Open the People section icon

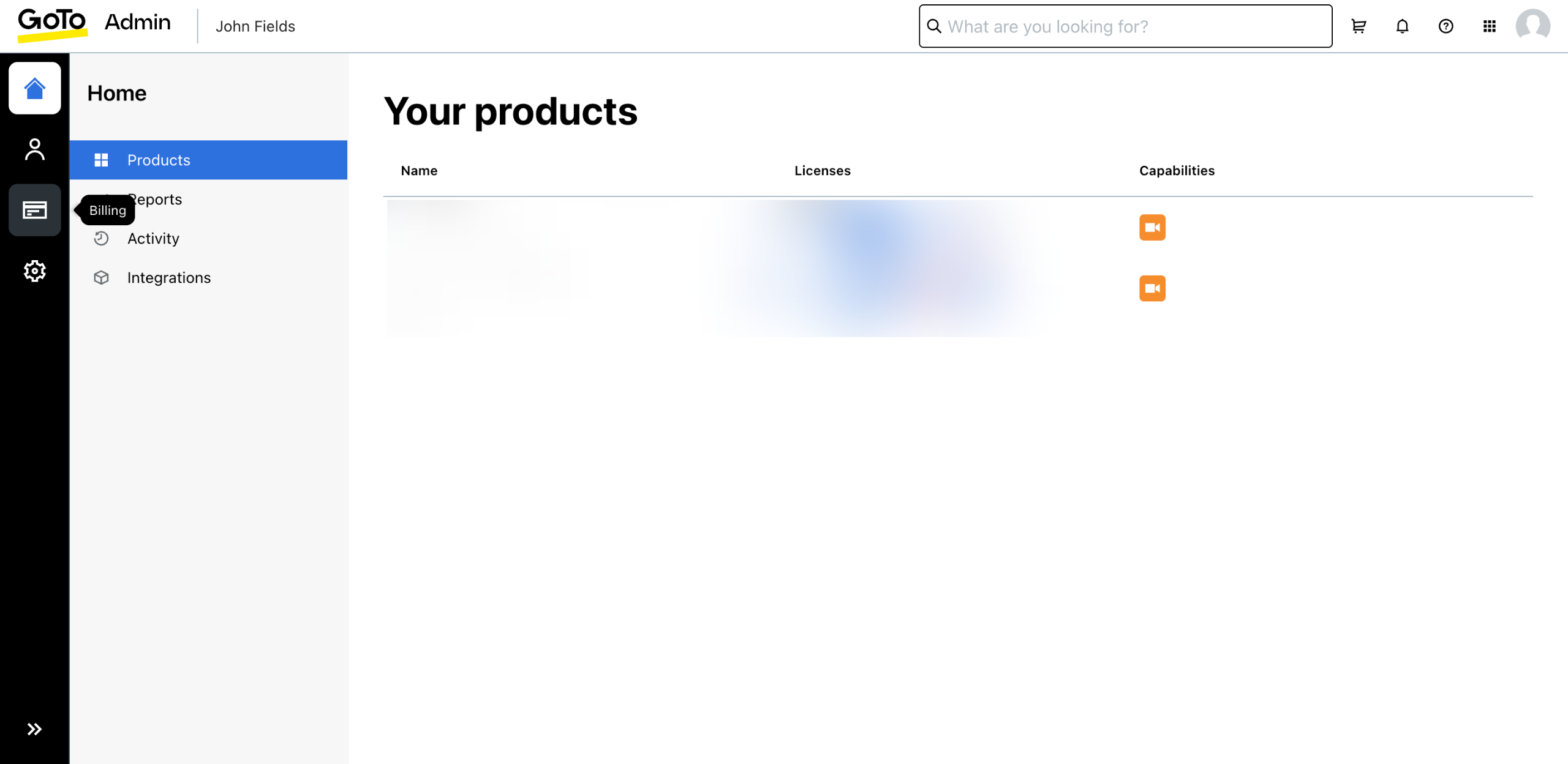click(34, 149)
